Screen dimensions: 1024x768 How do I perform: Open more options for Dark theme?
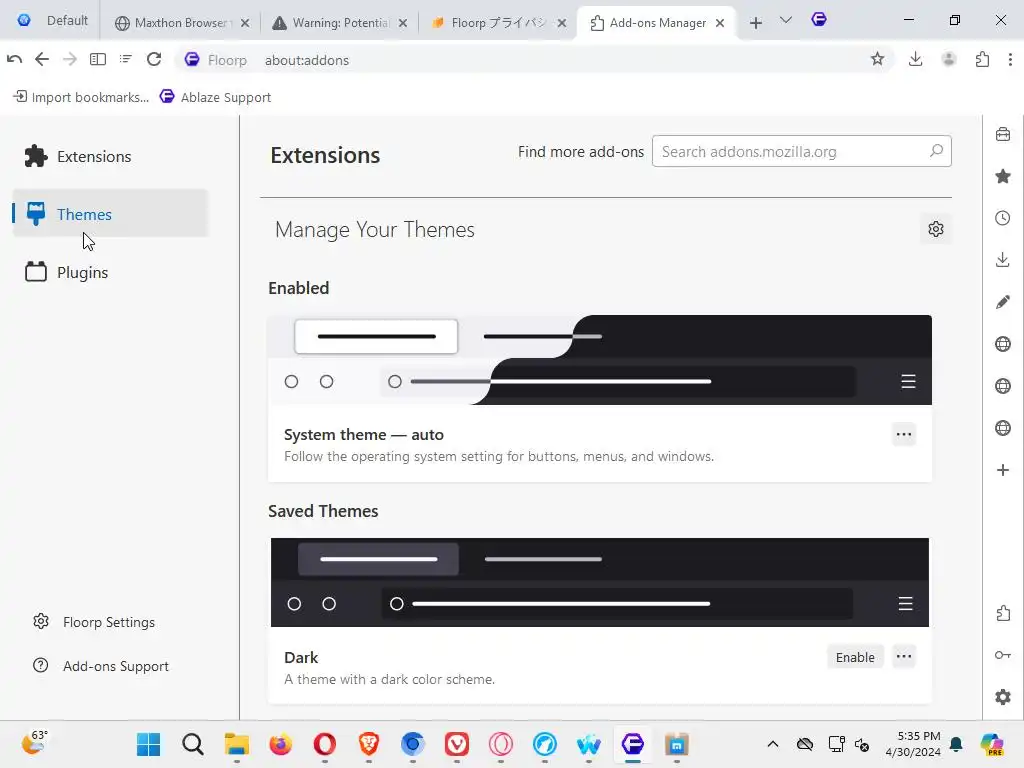click(x=904, y=656)
